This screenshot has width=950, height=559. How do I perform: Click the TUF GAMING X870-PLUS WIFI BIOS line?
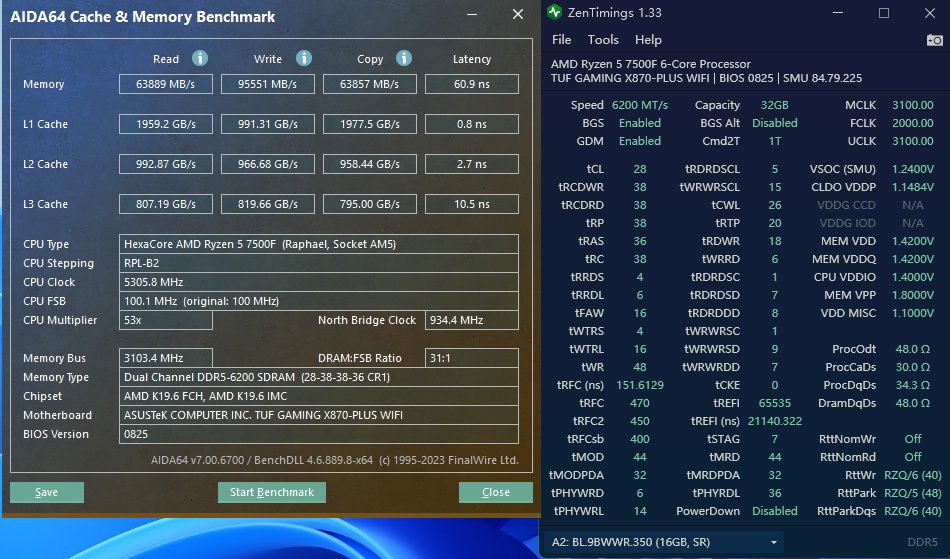[706, 78]
